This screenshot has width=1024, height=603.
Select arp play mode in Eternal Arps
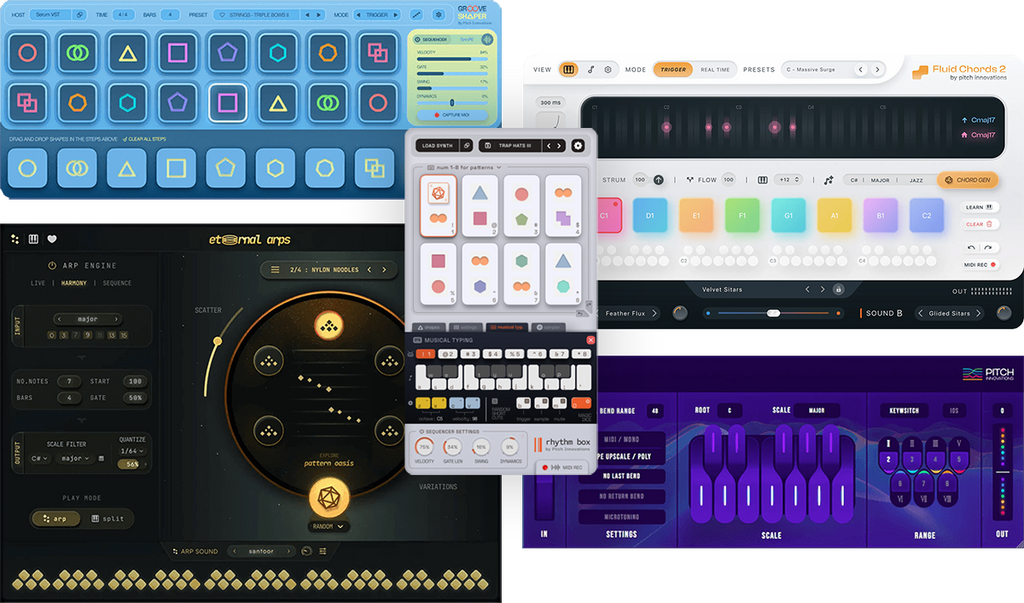click(56, 518)
